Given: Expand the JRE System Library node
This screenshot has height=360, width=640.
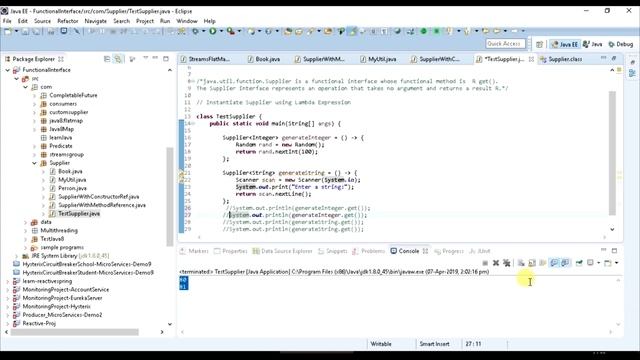Looking at the screenshot, I should [17, 256].
